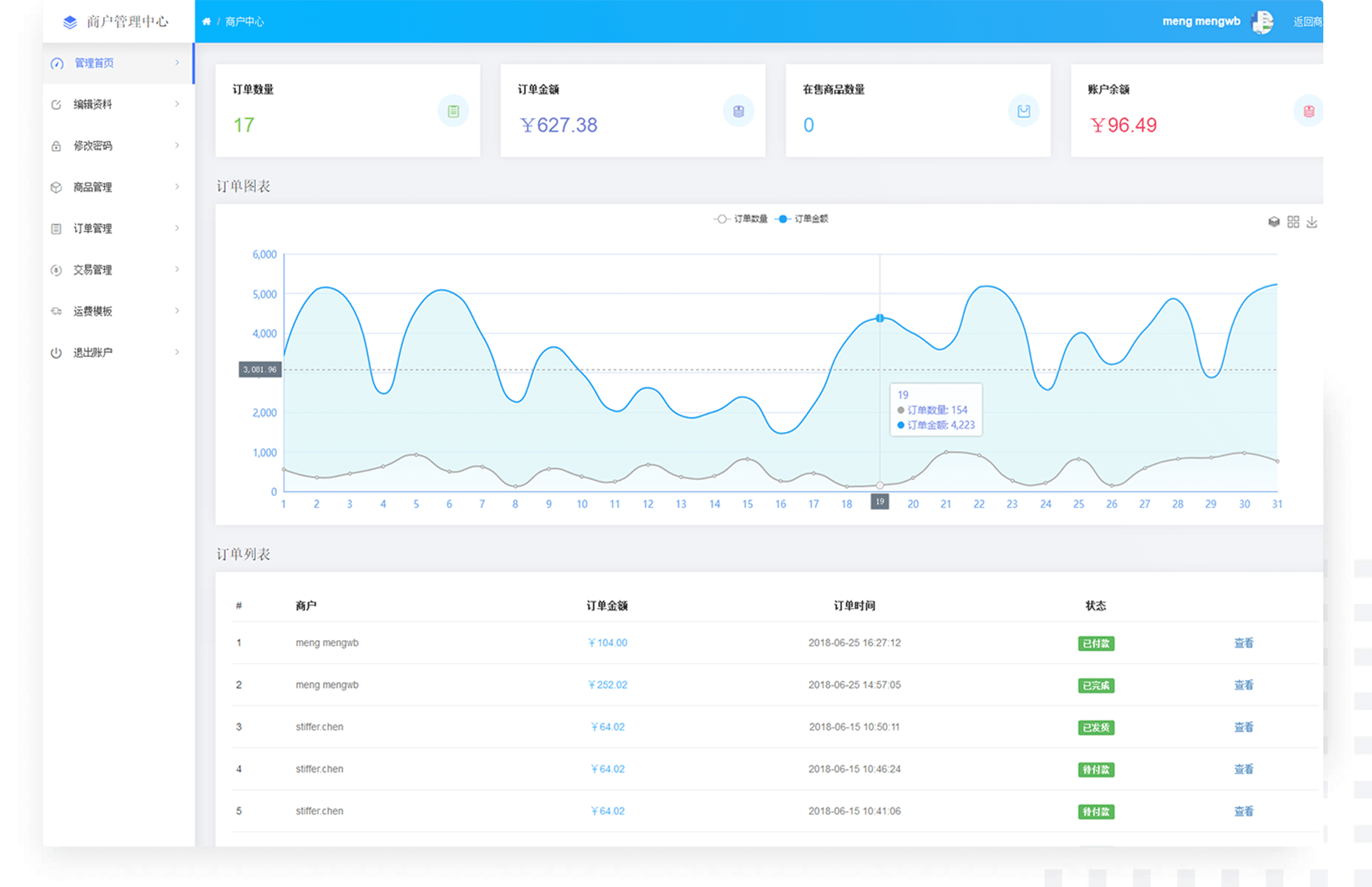Click the cube-shaped icon in chart toolbox
1372x887 pixels.
1274,222
